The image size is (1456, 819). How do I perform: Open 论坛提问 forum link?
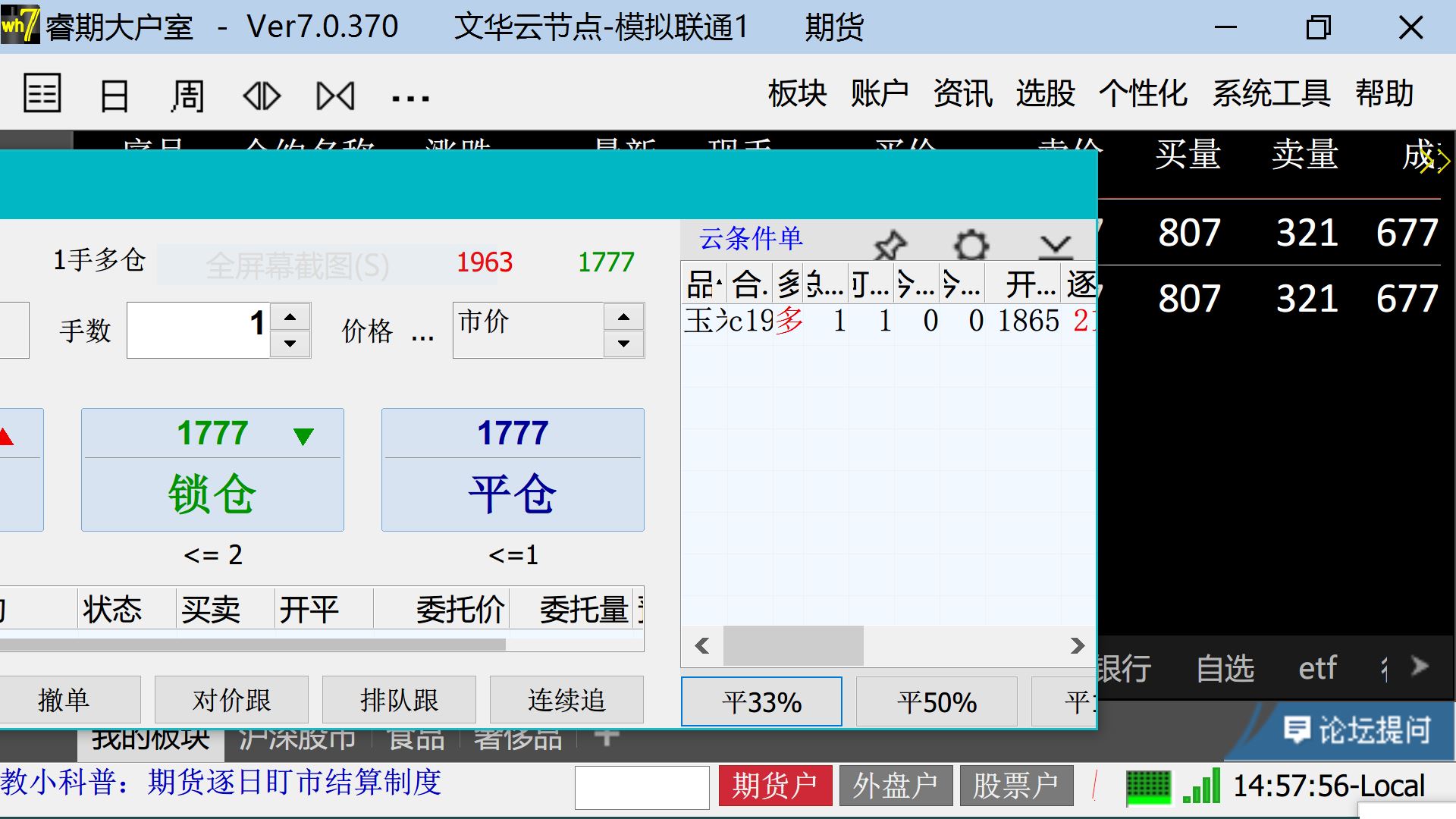(1357, 730)
